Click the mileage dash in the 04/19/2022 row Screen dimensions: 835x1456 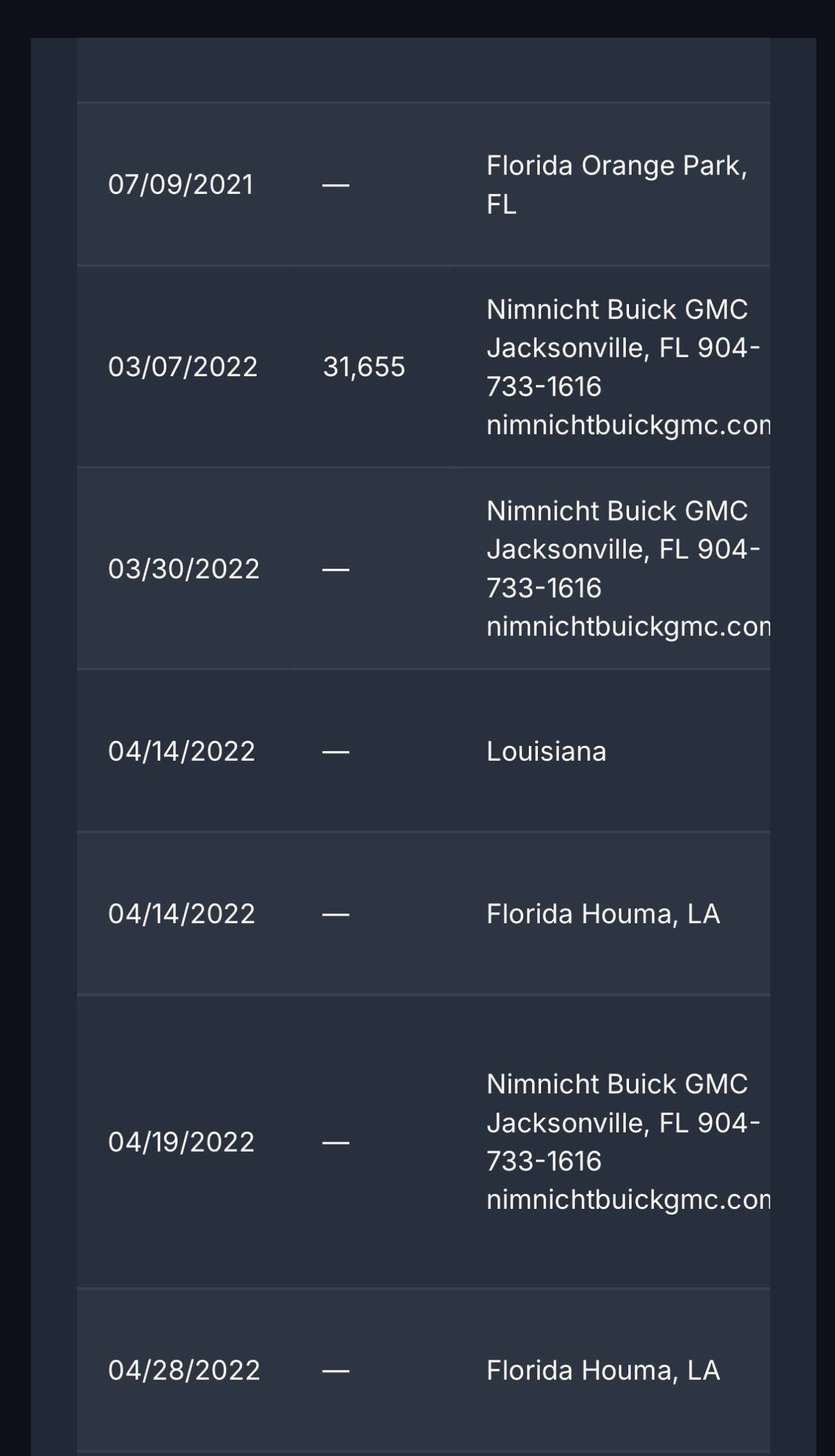[x=336, y=1142]
